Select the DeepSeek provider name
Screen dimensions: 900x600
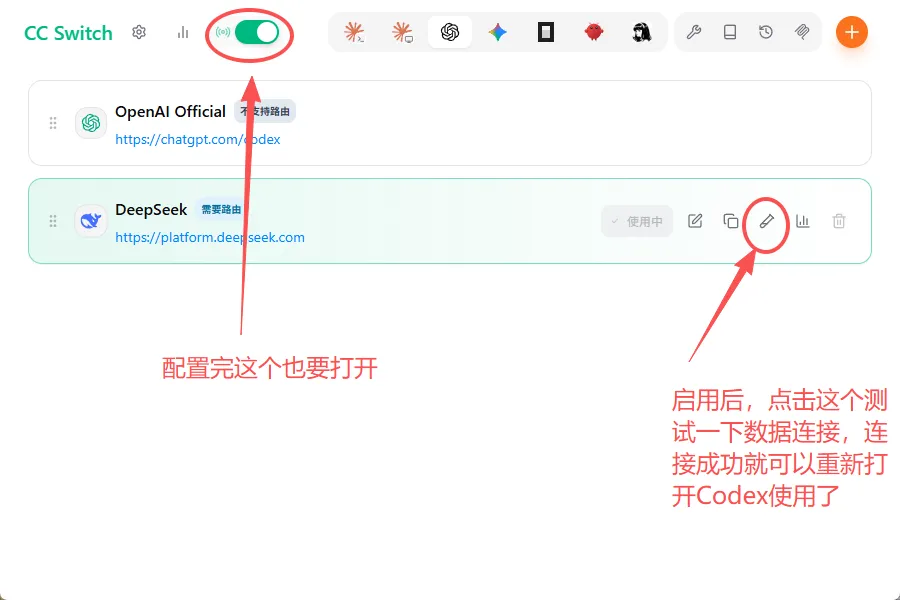151,210
